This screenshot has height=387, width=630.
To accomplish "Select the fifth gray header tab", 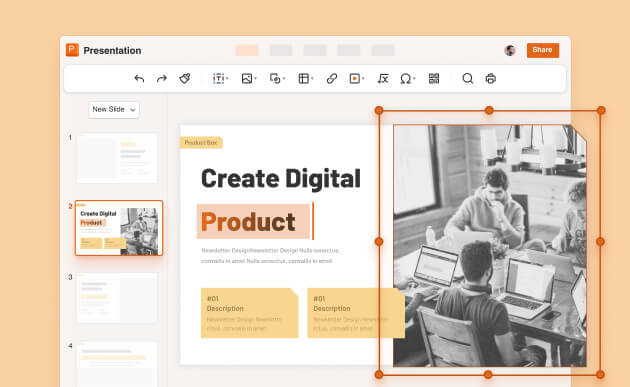I will point(383,50).
